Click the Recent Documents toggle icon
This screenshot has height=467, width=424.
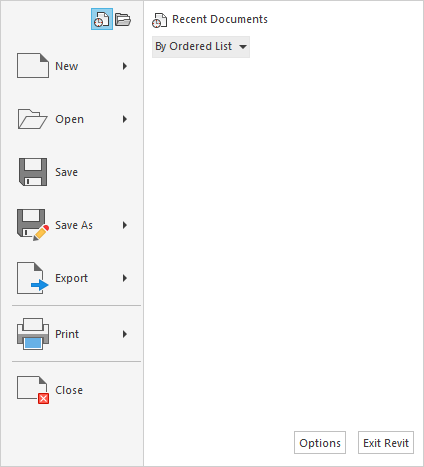[x=102, y=19]
